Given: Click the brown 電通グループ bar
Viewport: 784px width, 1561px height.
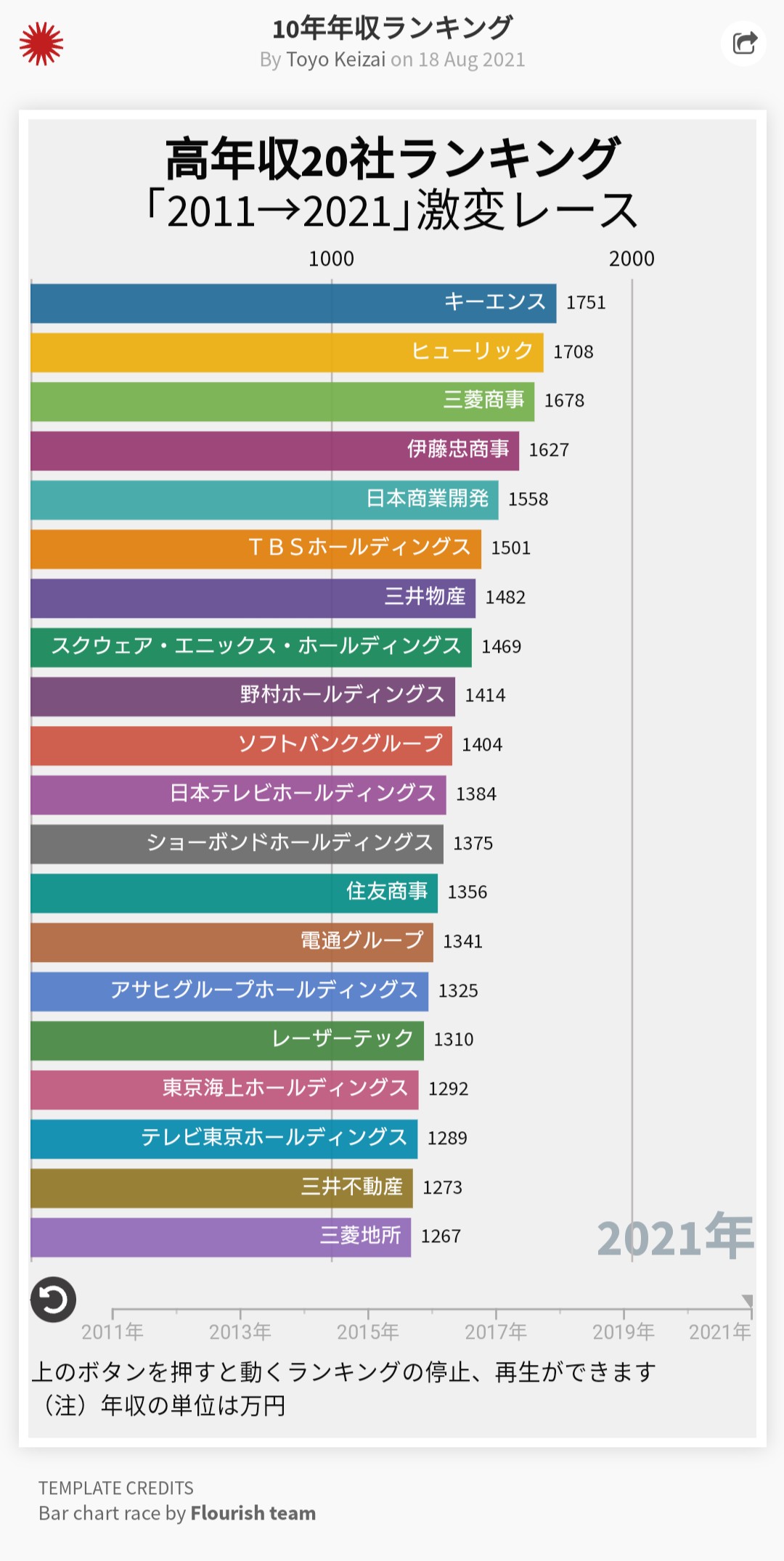Looking at the screenshot, I should tap(232, 942).
